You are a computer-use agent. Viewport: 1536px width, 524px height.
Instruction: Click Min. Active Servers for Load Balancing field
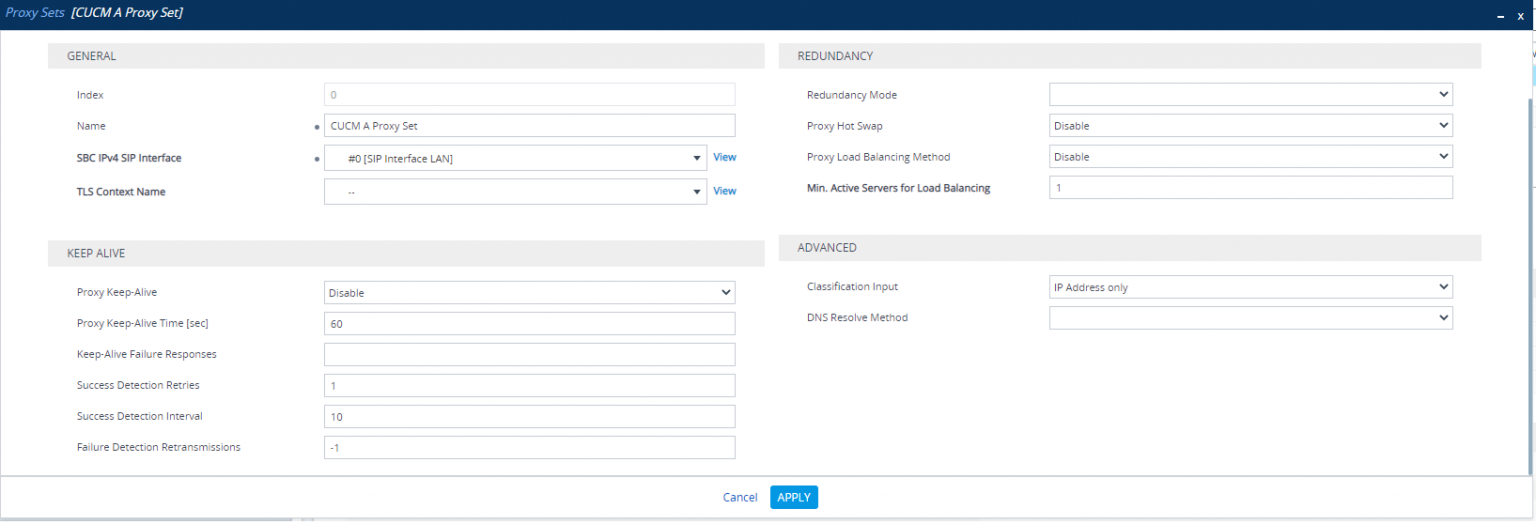(1250, 188)
